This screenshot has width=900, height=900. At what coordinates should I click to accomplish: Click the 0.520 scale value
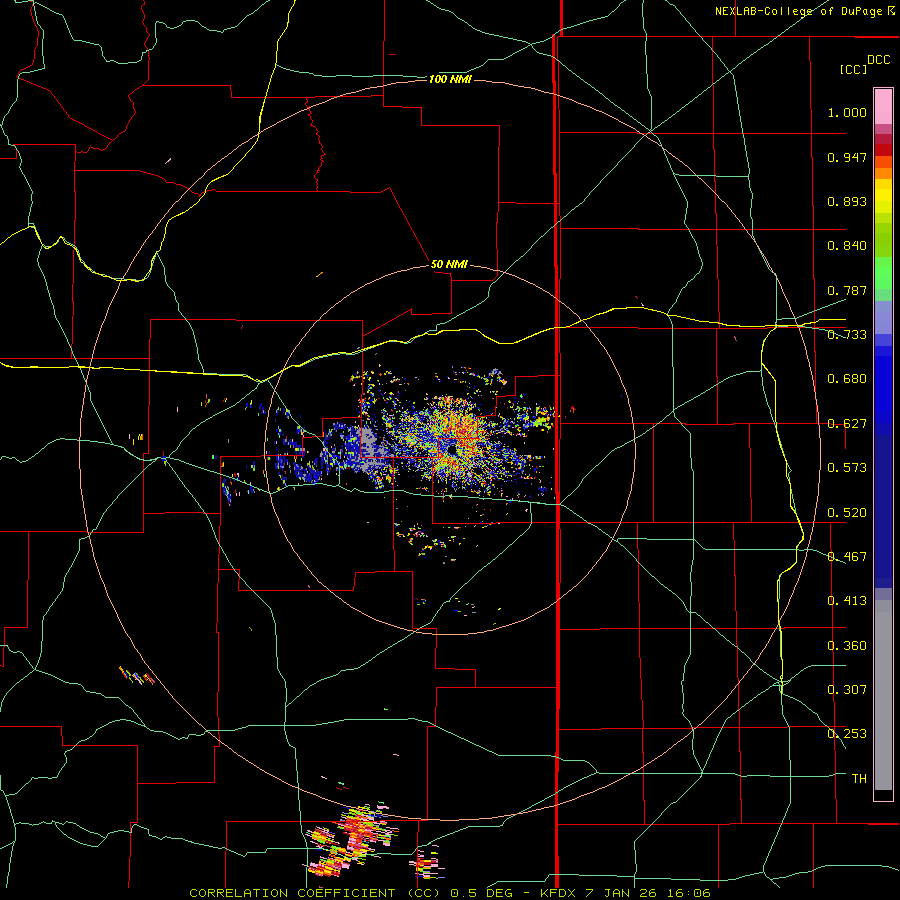pos(847,513)
